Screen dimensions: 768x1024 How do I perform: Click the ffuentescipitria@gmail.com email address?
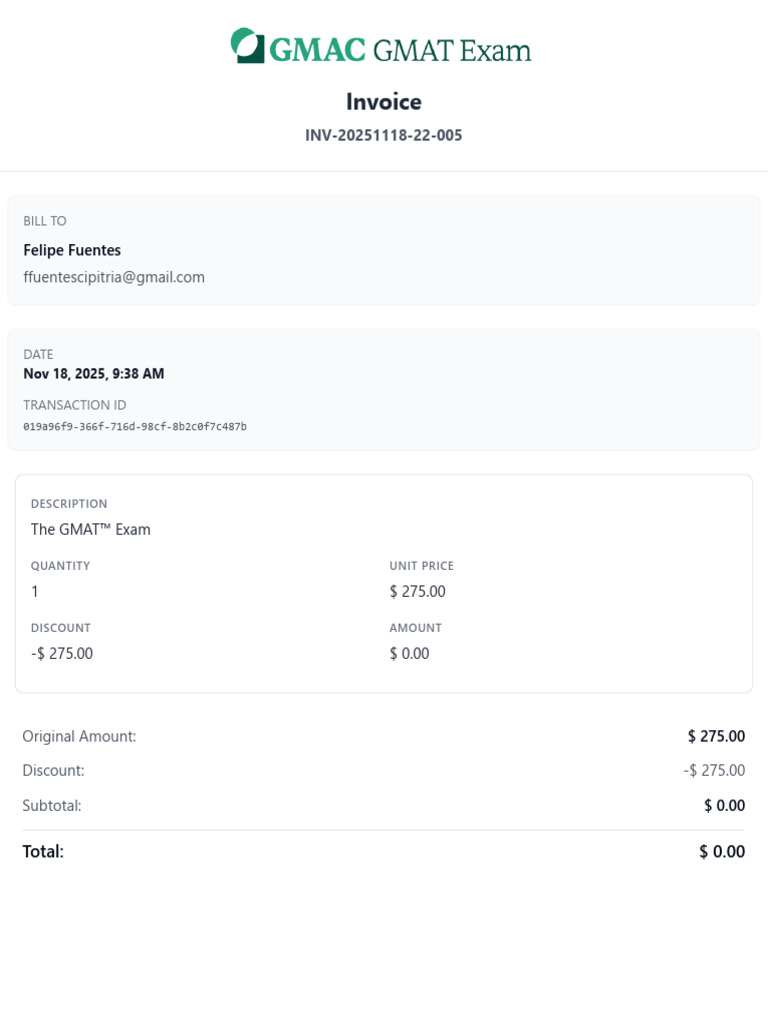[114, 278]
